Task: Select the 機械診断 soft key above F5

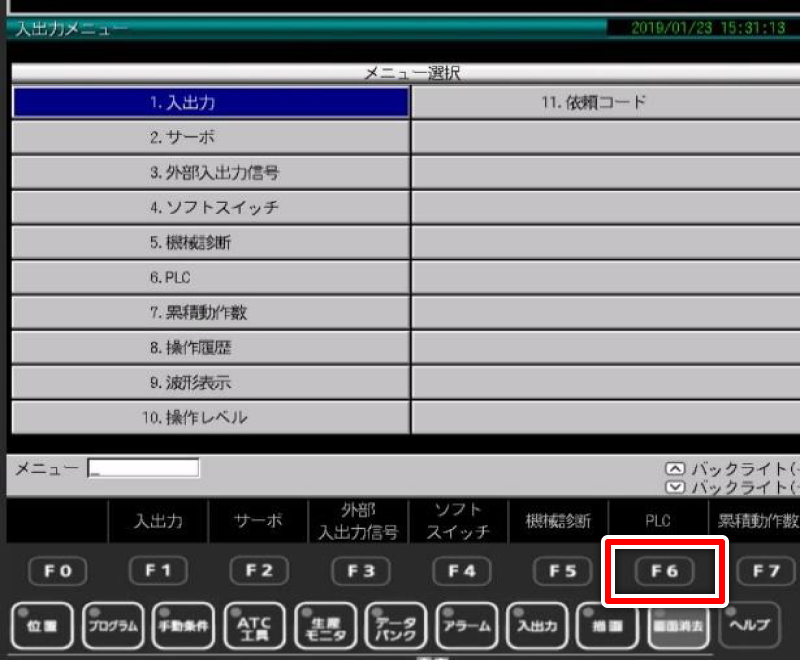Action: (x=558, y=521)
